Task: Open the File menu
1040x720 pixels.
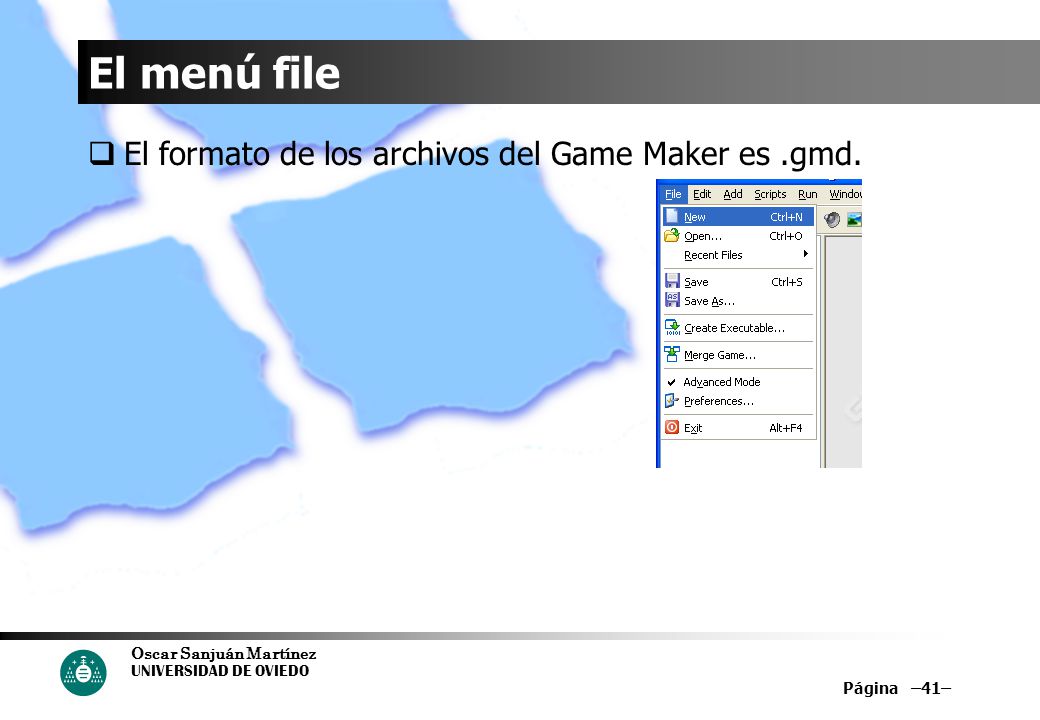Action: (x=673, y=194)
